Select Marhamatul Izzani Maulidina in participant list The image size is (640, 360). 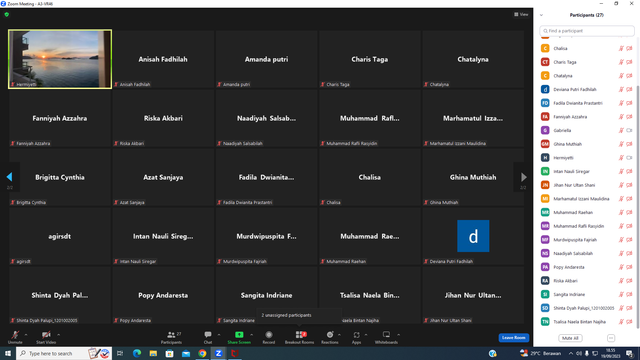point(587,199)
